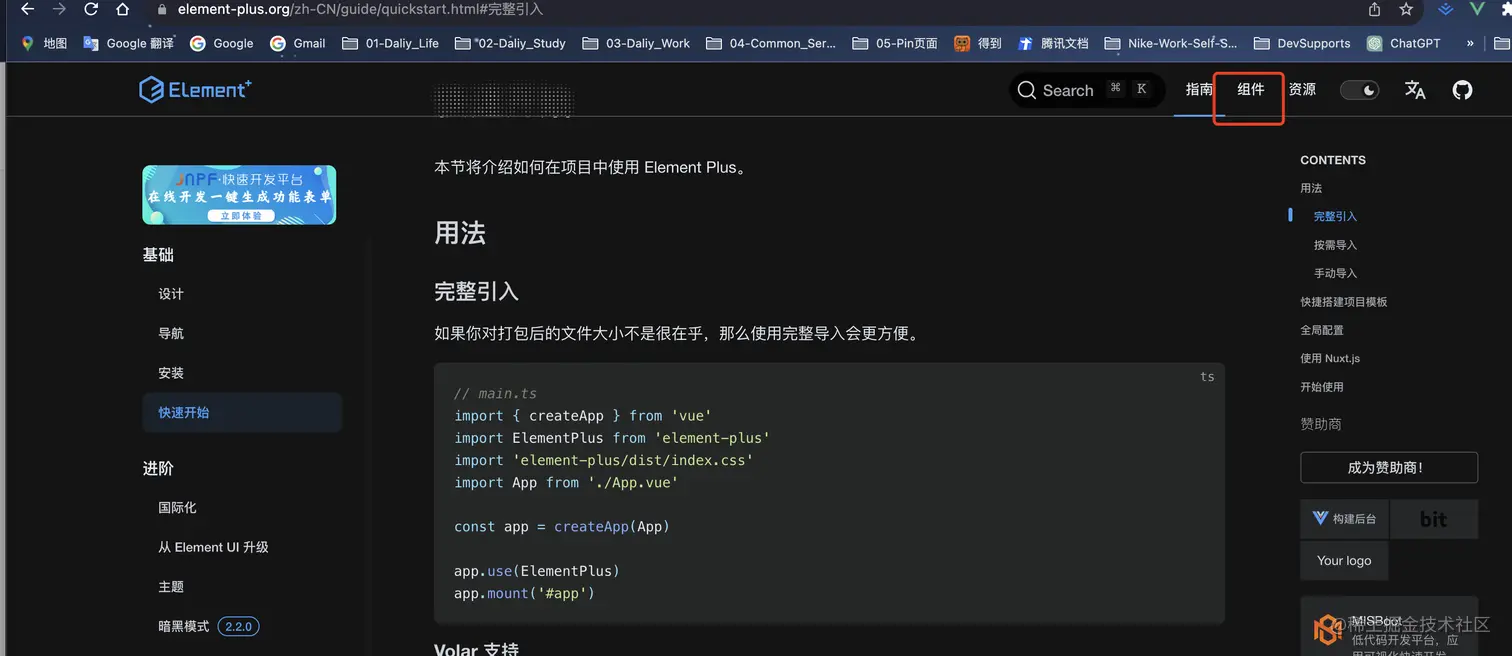This screenshot has width=1512, height=656.
Task: Jump to 开始使用 in contents
Action: 1322,387
